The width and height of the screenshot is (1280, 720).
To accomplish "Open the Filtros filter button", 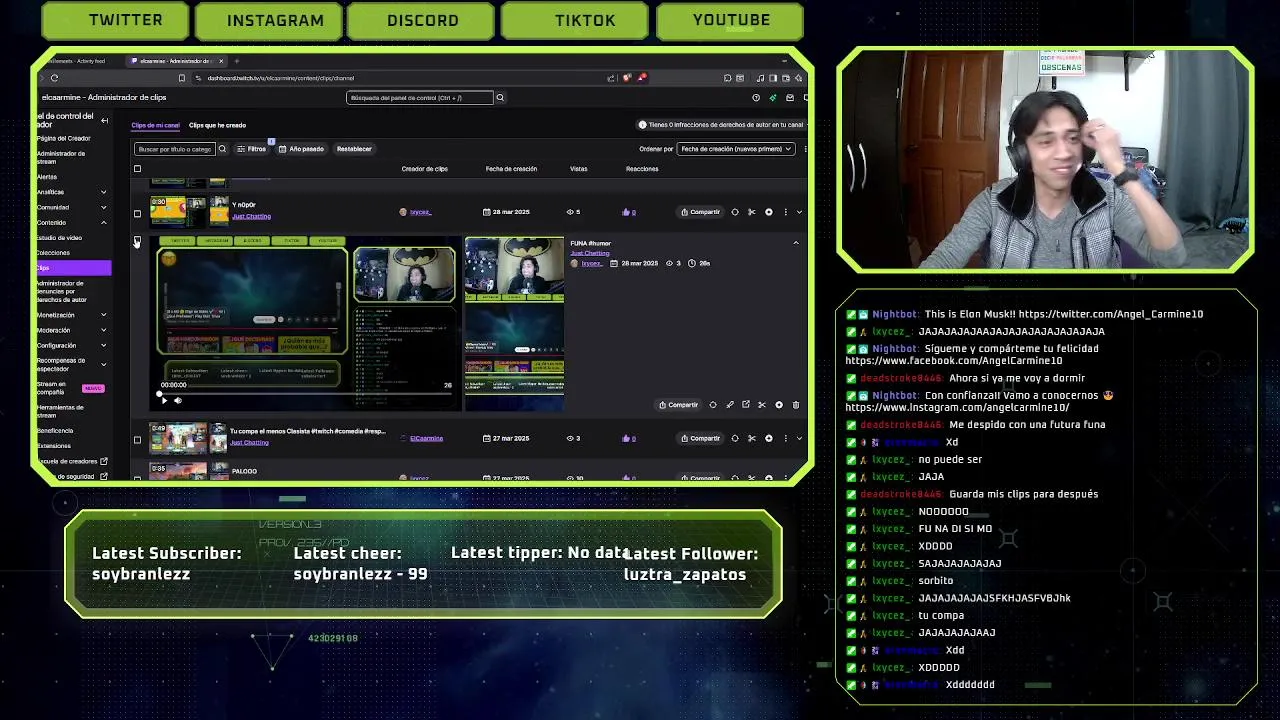I will tap(252, 149).
